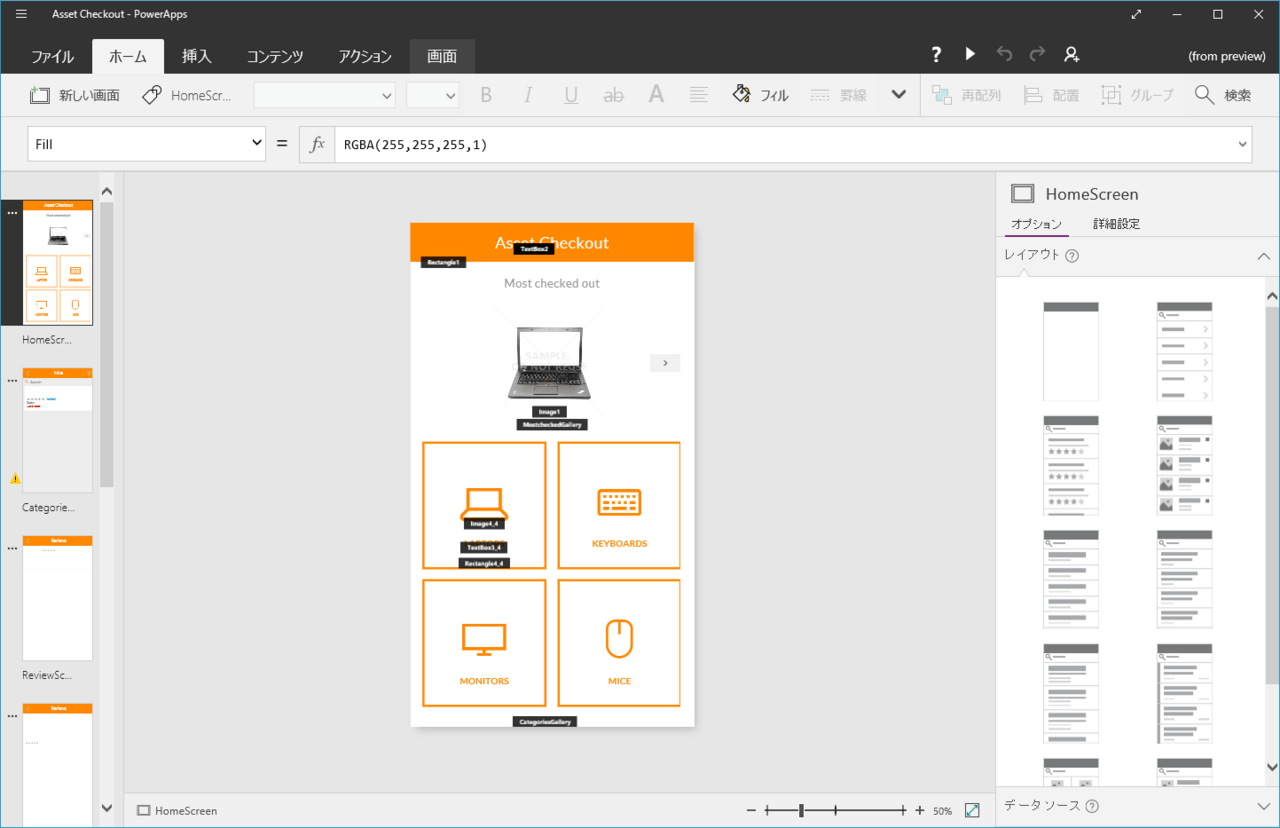Click the グループ group button
Image resolution: width=1280 pixels, height=828 pixels.
(x=1138, y=95)
